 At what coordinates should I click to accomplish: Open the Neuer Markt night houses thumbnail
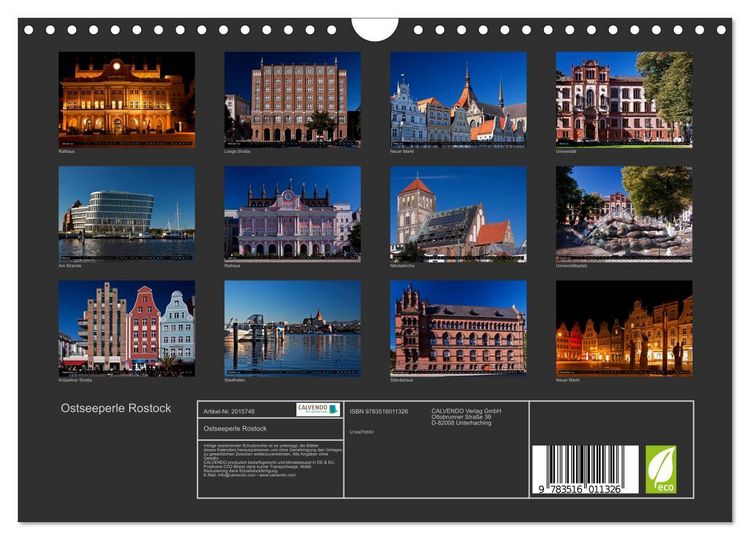pos(624,328)
